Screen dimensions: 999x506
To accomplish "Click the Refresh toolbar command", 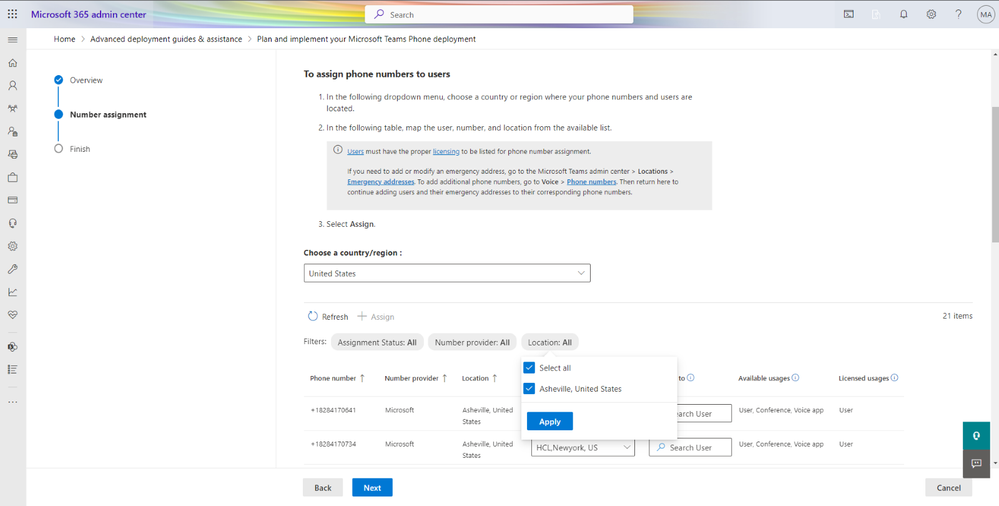I will point(328,317).
